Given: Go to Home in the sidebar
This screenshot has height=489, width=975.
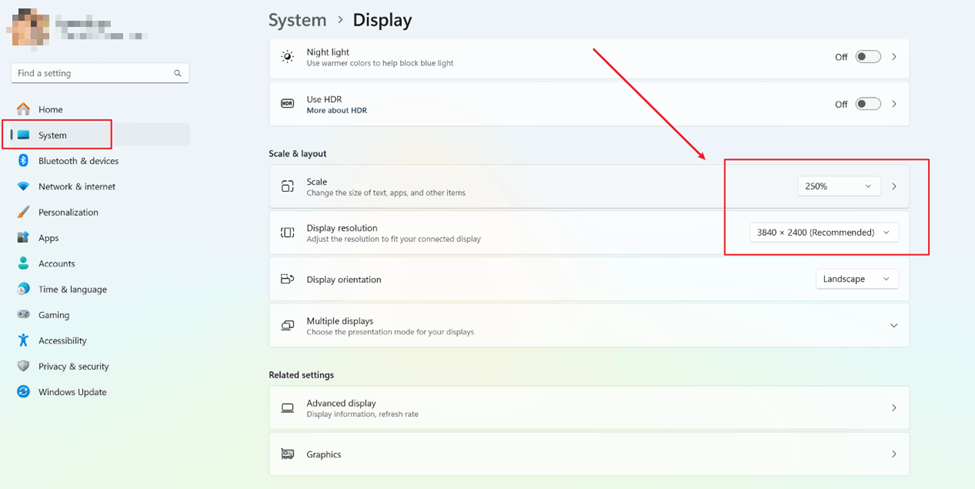Looking at the screenshot, I should pyautogui.click(x=99, y=109).
